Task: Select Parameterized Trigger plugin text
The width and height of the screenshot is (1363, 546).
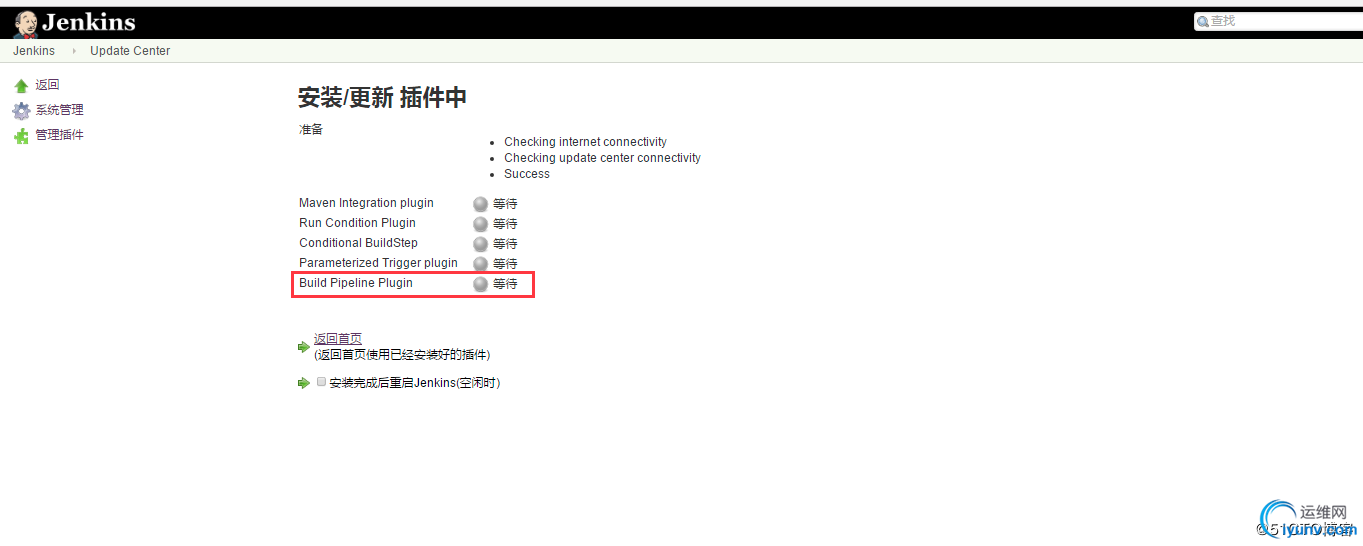Action: coord(378,263)
